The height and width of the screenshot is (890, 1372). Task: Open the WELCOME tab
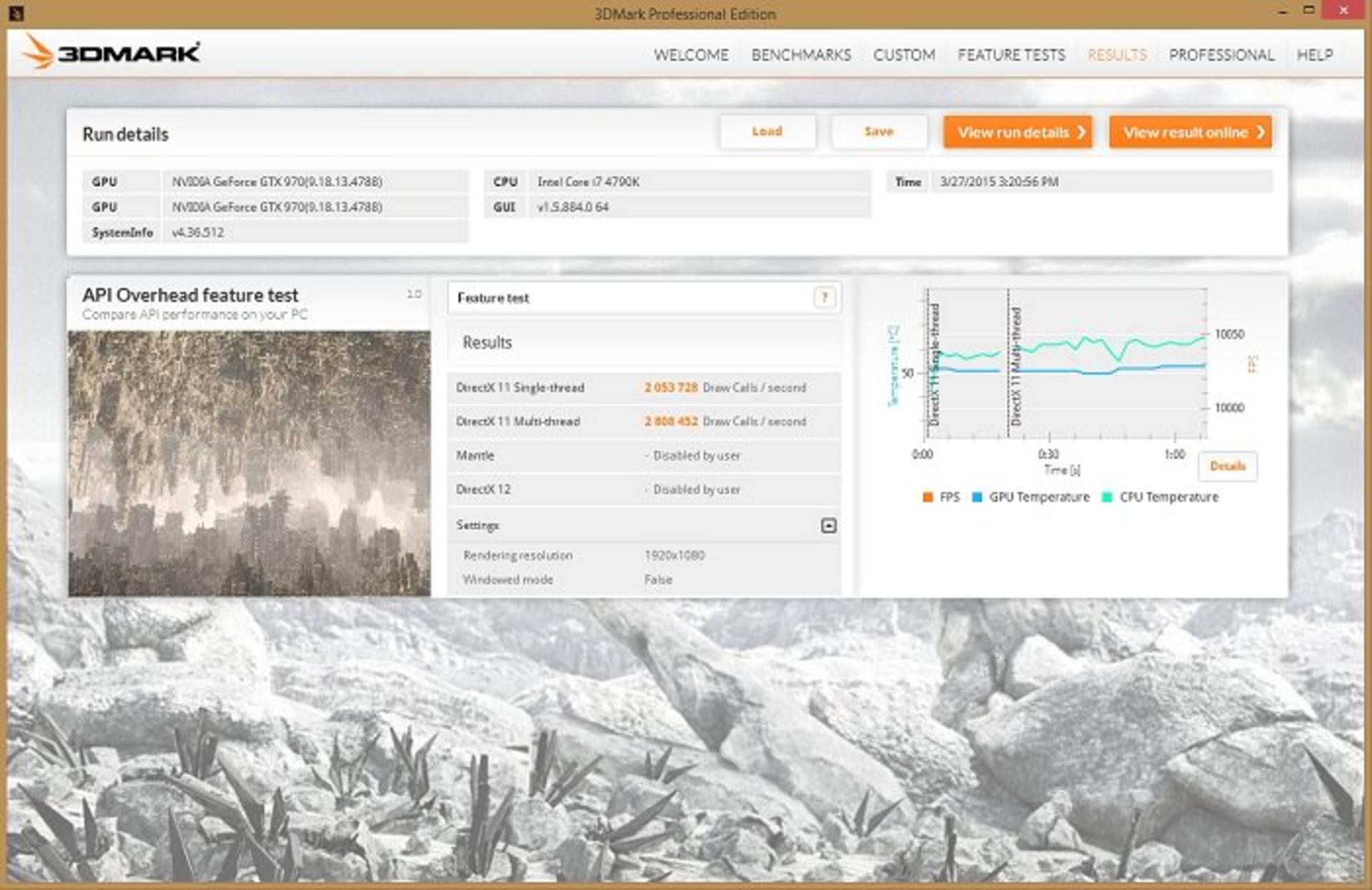691,55
